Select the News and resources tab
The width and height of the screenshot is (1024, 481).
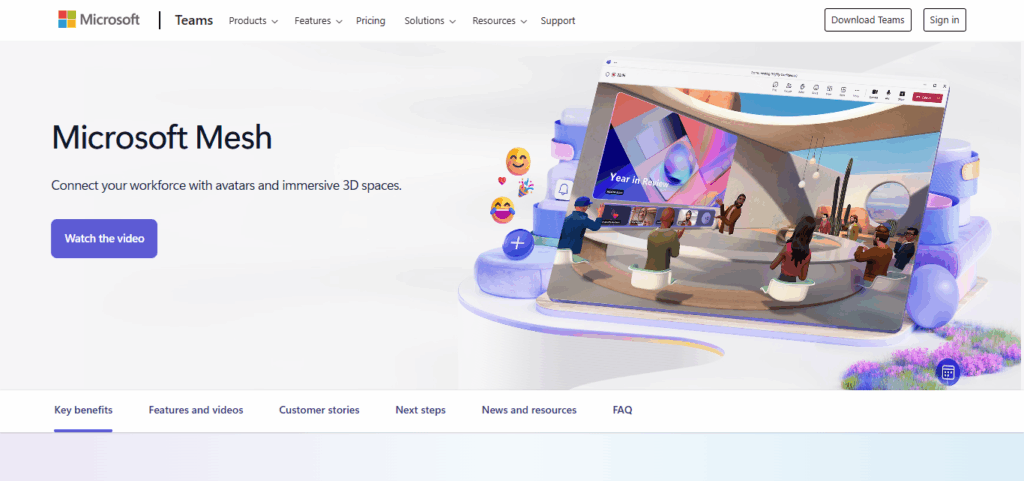pyautogui.click(x=529, y=410)
